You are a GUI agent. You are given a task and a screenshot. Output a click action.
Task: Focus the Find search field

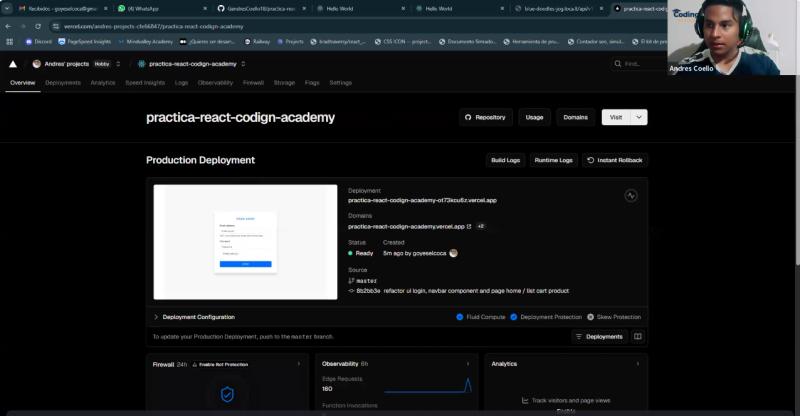coord(639,64)
